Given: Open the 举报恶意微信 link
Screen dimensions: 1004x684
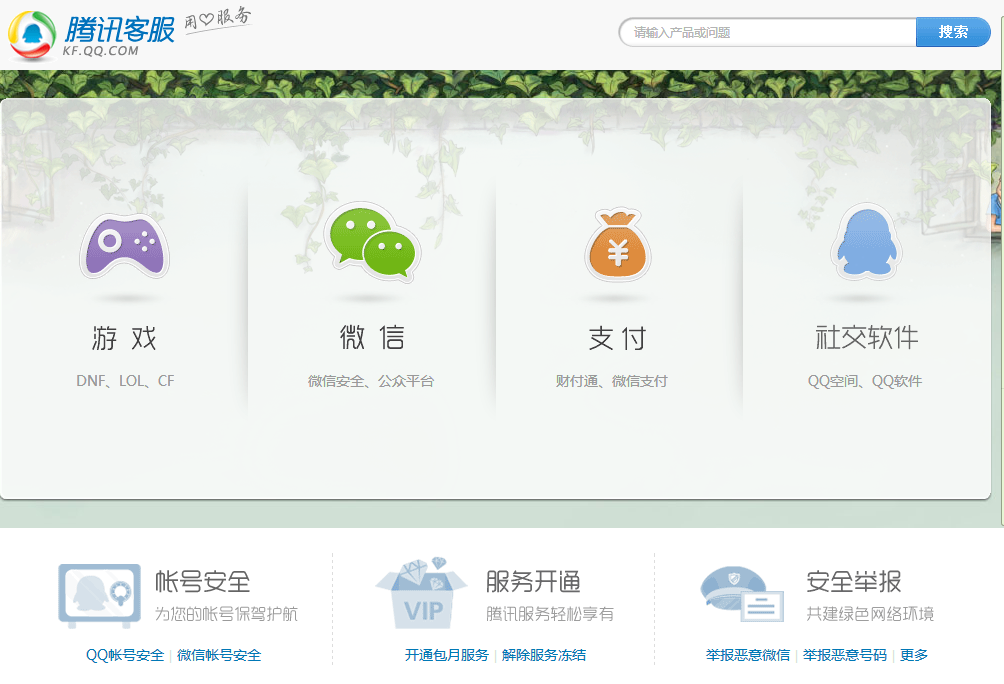Looking at the screenshot, I should coord(747,655).
